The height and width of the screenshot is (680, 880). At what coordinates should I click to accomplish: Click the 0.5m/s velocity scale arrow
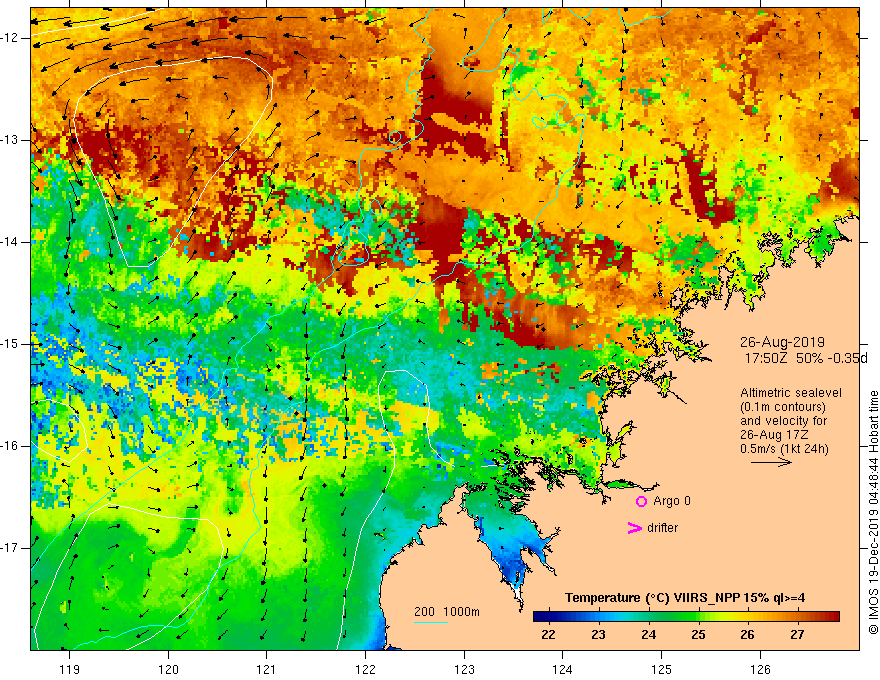771,462
